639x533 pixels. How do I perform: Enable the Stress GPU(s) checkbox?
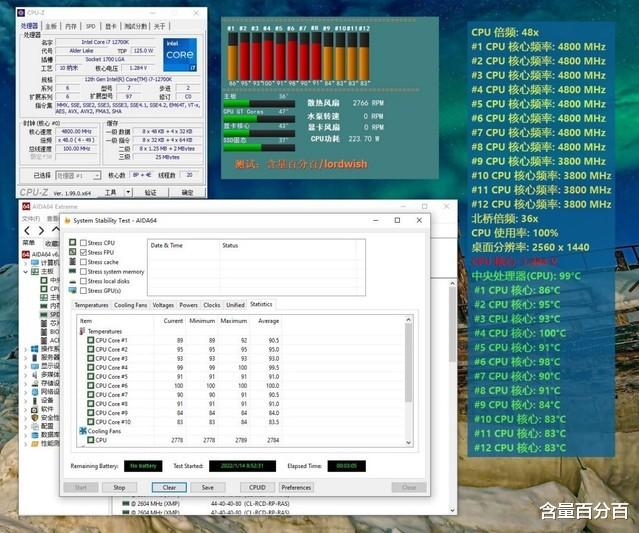(x=83, y=291)
